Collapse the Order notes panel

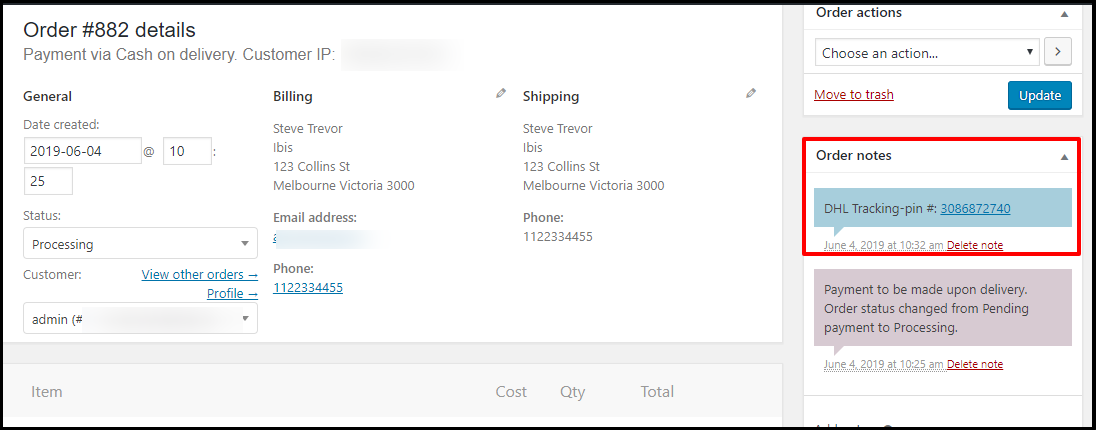(x=1064, y=157)
